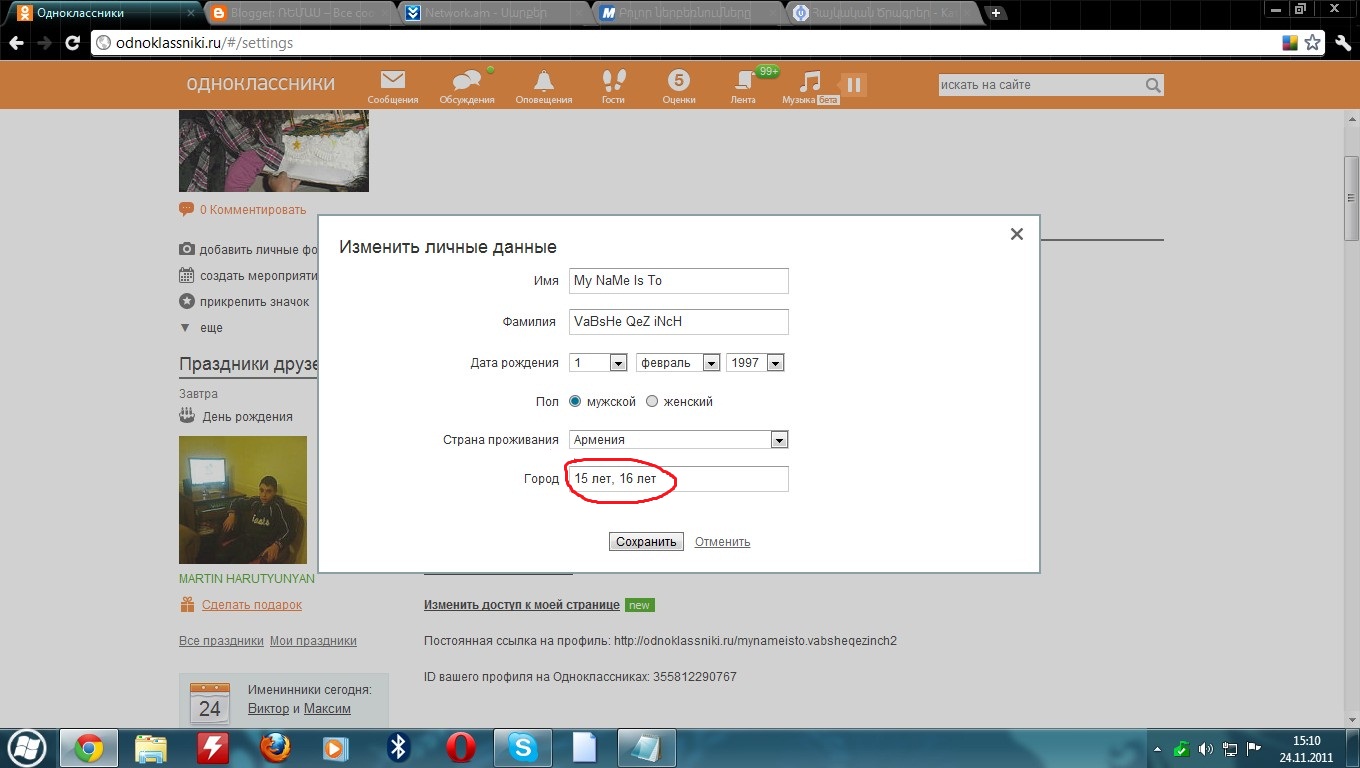
Task: Switch to the fifth browser tab
Action: pos(883,14)
